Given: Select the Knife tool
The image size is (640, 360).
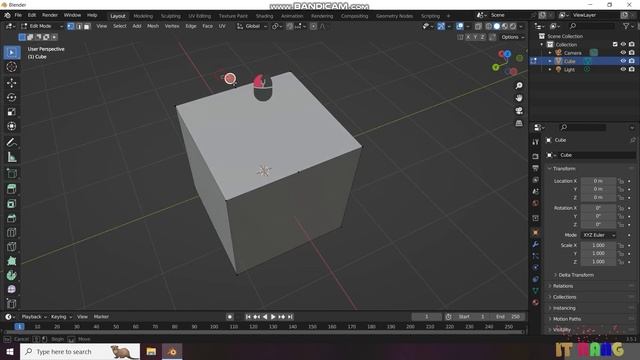Looking at the screenshot, I should [11, 247].
